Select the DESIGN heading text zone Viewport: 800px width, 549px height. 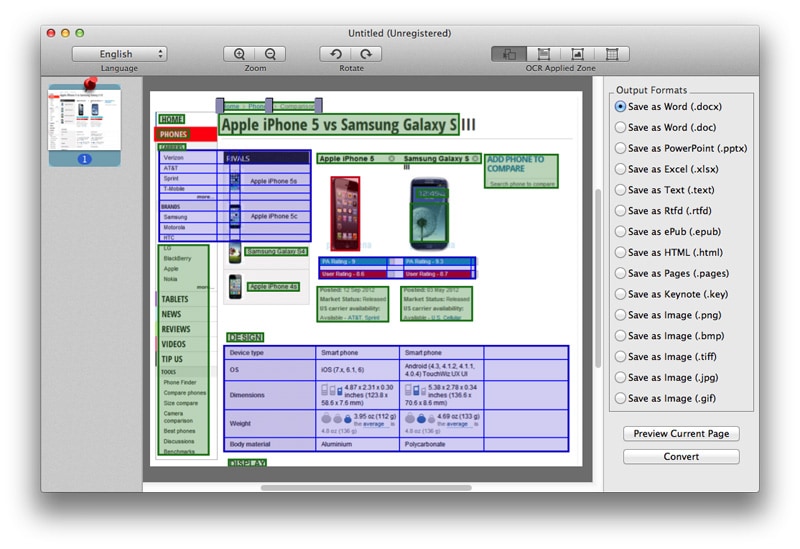click(x=245, y=337)
